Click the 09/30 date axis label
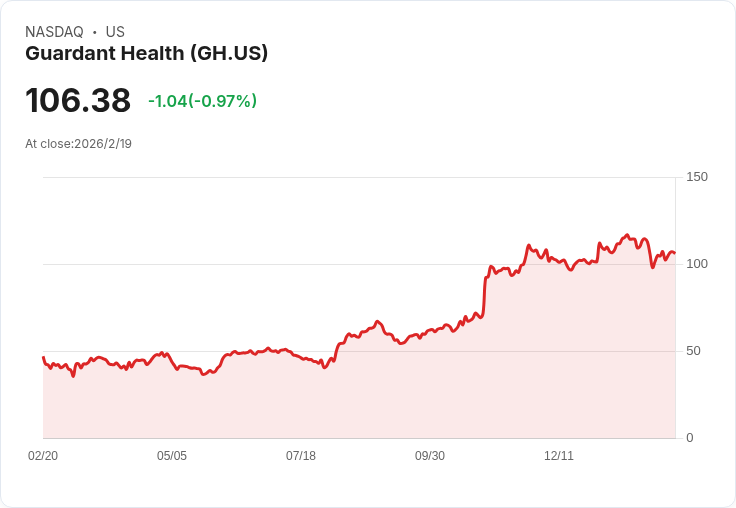This screenshot has width=736, height=508. 430,456
